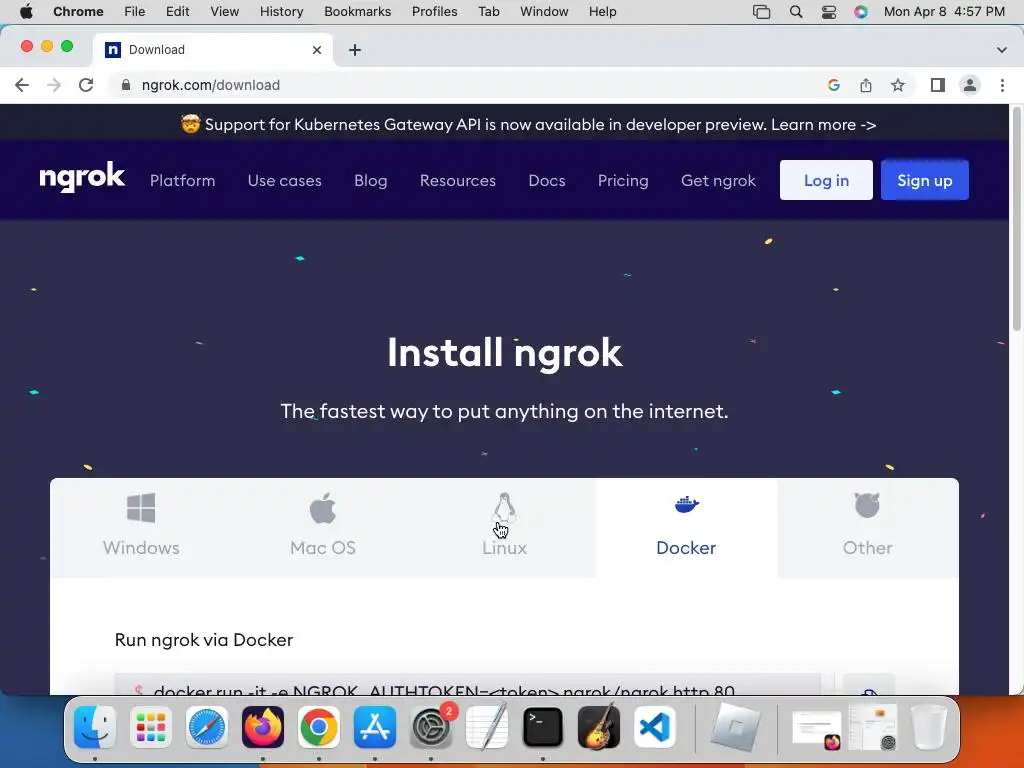Close the Download tab
The width and height of the screenshot is (1024, 768).
[317, 50]
